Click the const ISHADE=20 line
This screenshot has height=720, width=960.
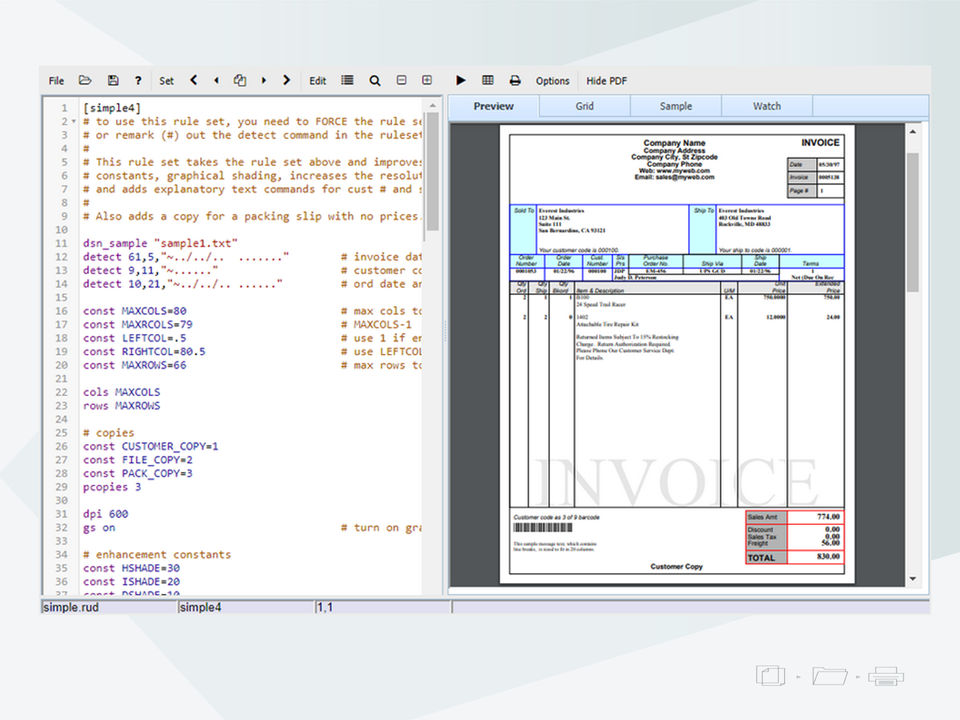coord(132,582)
